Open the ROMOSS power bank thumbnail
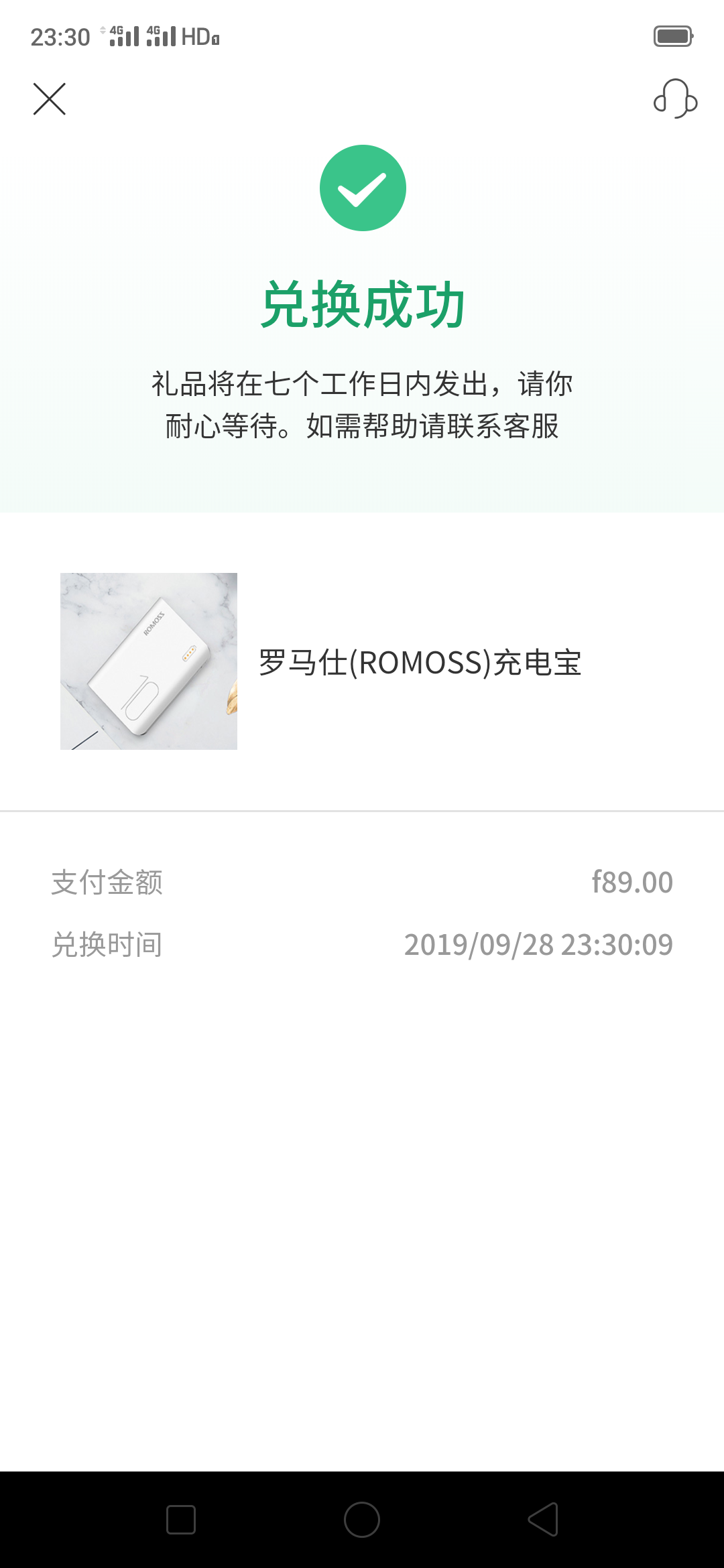724x1568 pixels. [149, 661]
